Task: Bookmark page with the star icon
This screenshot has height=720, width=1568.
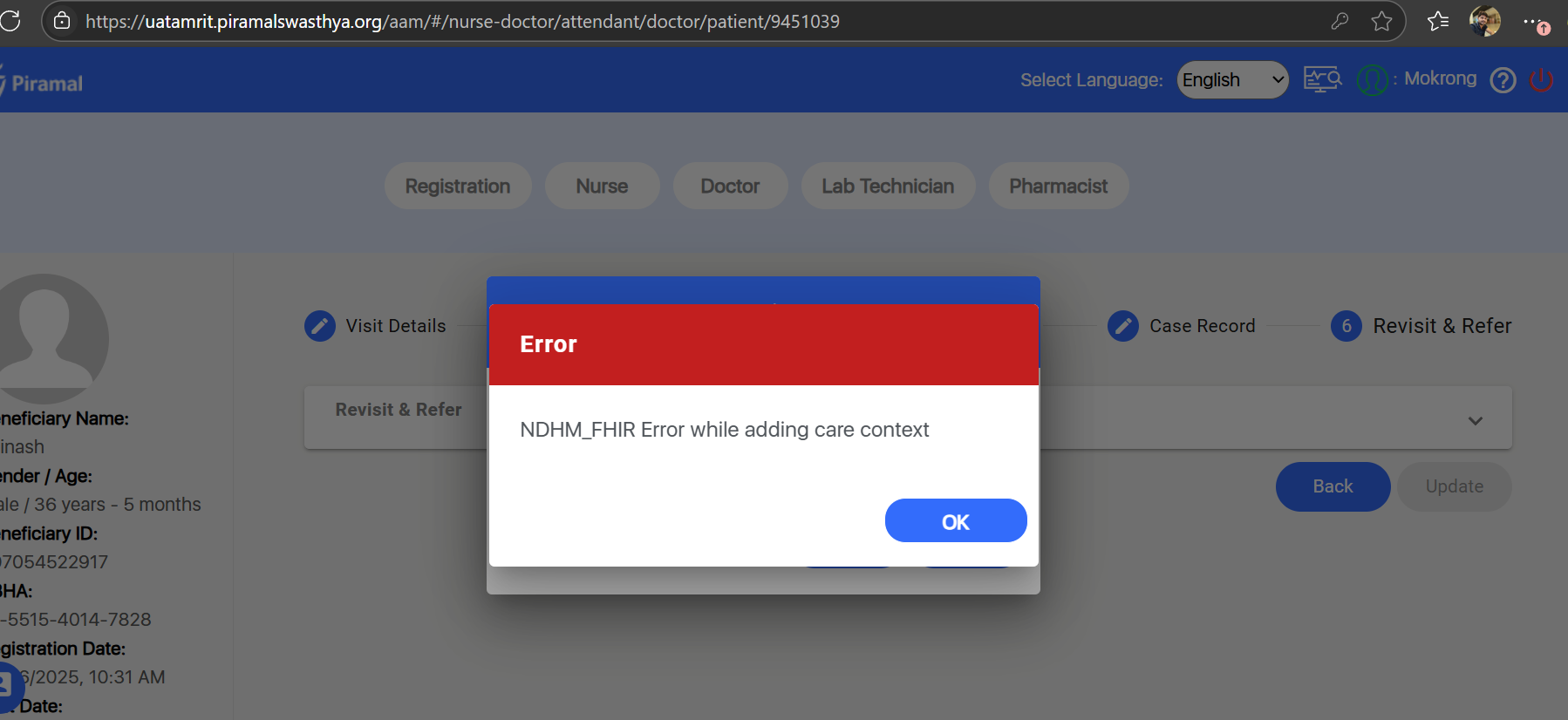Action: pos(1381,21)
